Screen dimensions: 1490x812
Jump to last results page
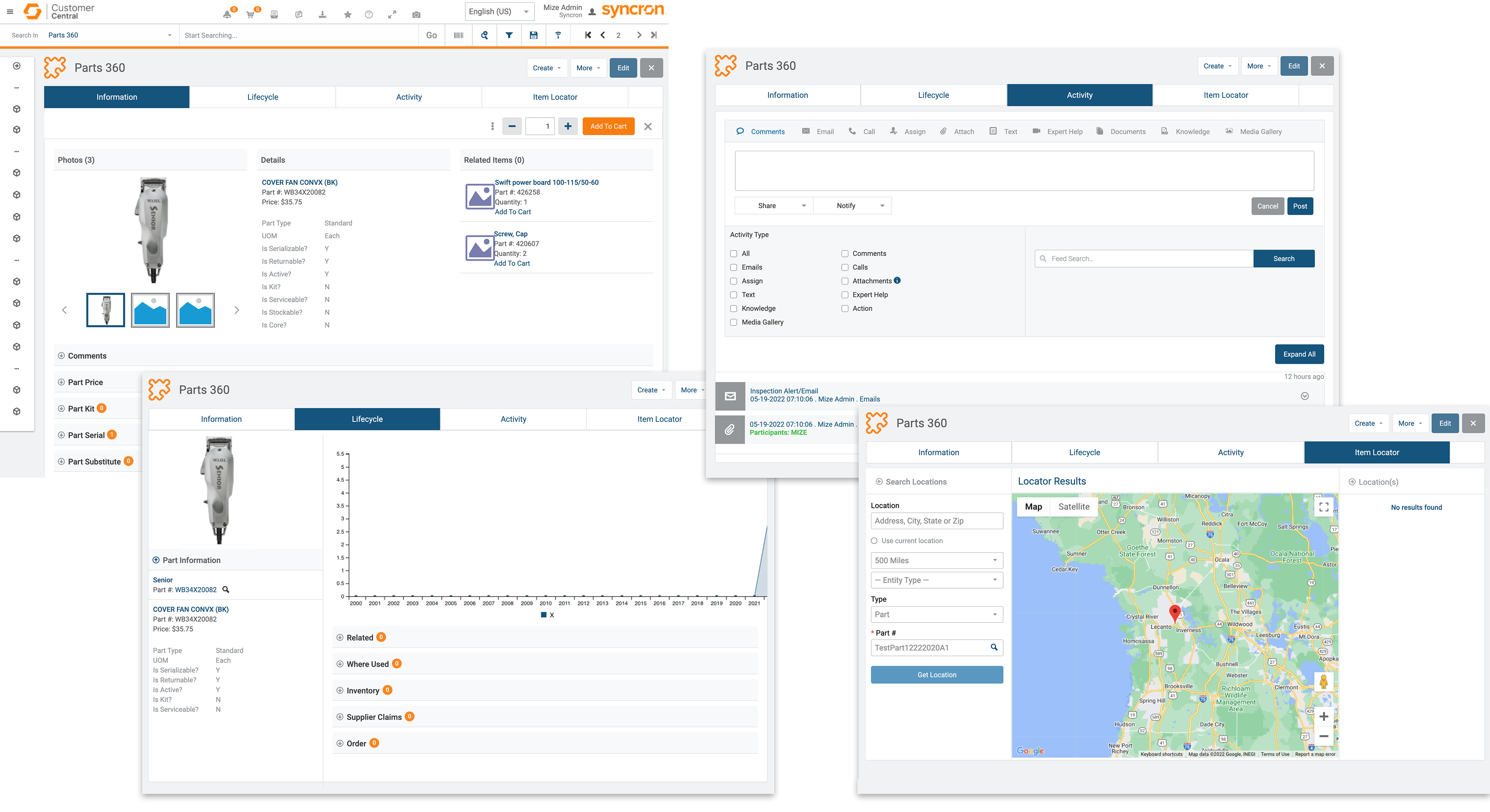point(654,35)
